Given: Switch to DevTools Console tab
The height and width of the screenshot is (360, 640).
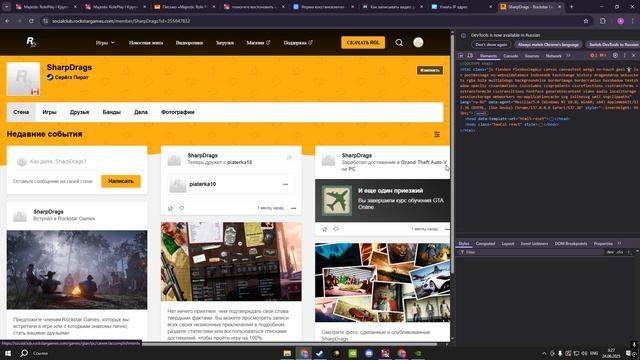Looking at the screenshot, I should click(511, 56).
